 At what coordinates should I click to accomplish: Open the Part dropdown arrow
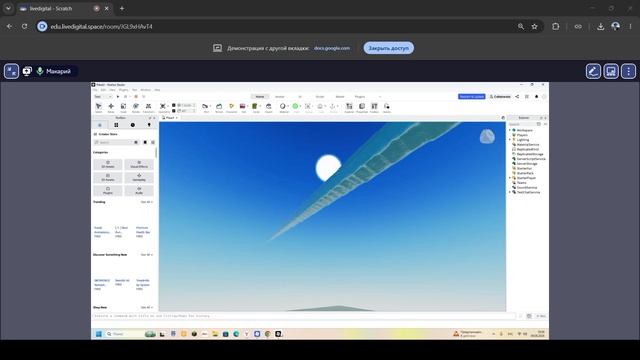(210, 107)
